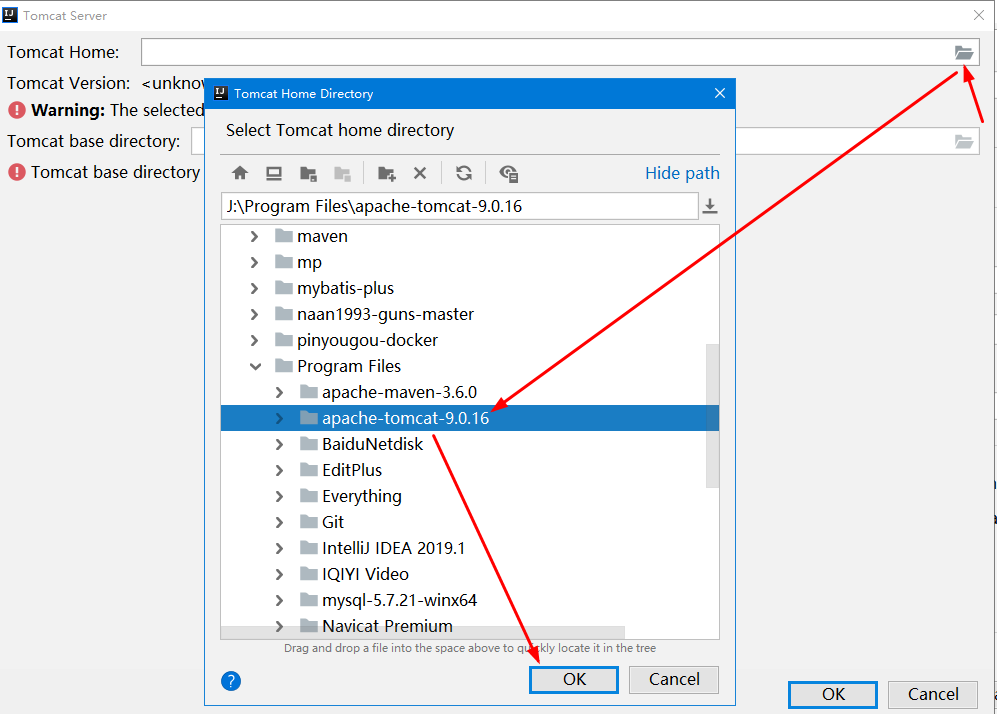997x714 pixels.
Task: Click the Desktop directory toolbar icon
Action: (x=274, y=173)
